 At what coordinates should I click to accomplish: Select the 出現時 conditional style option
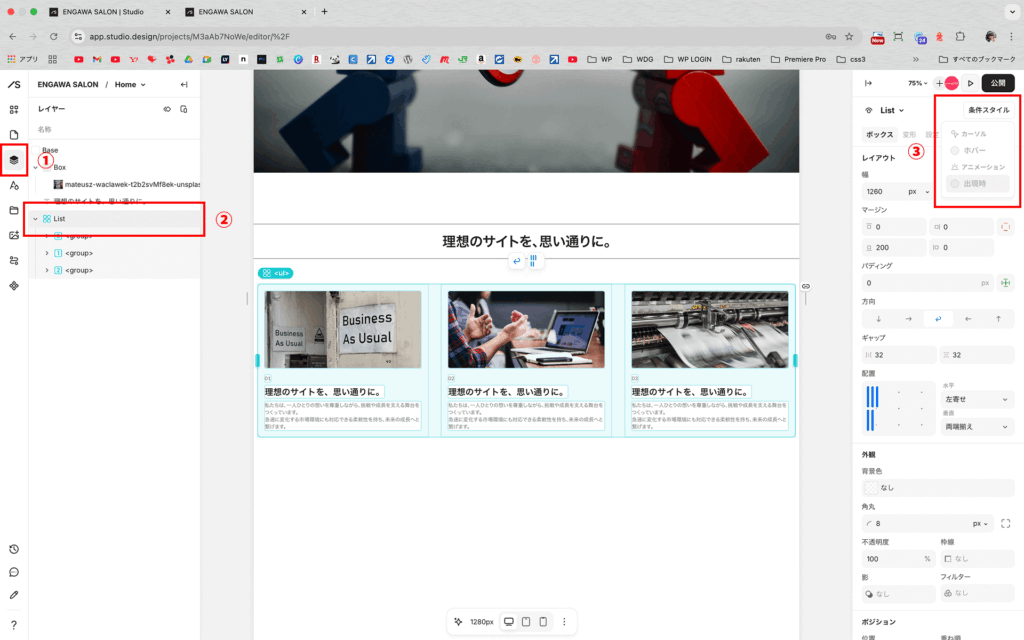(x=973, y=184)
